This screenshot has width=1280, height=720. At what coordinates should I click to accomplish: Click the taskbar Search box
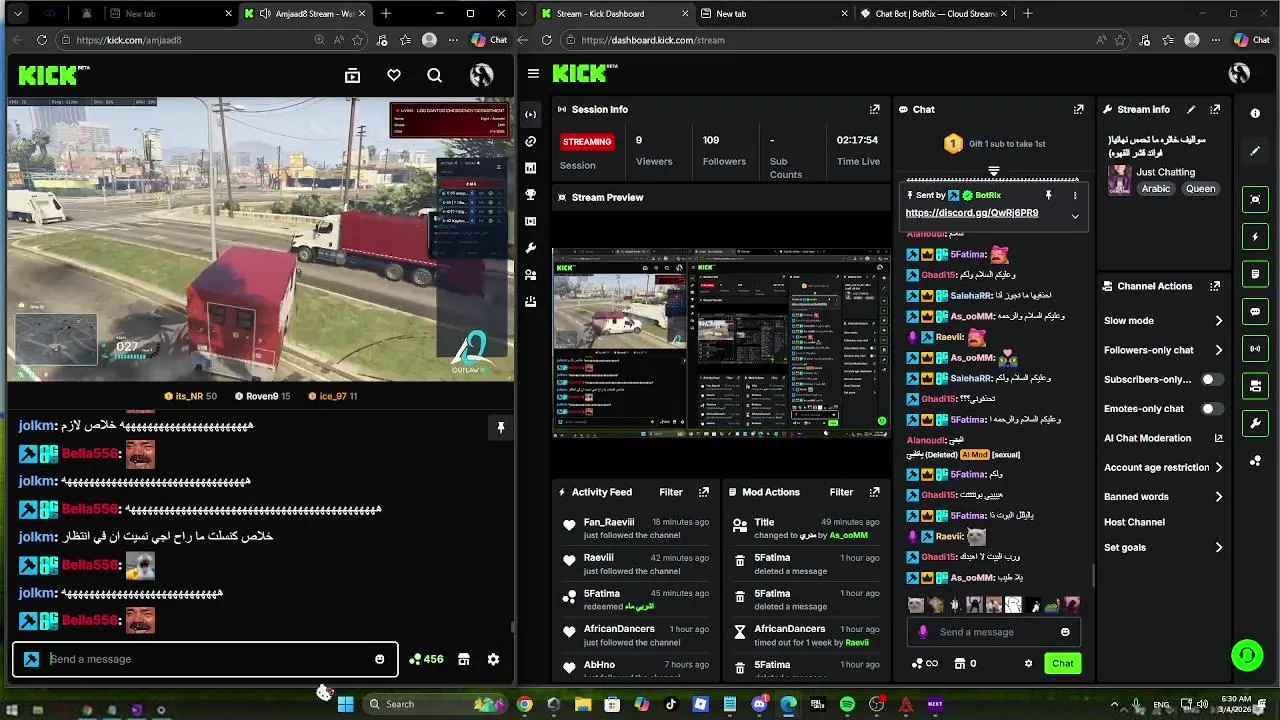point(433,704)
